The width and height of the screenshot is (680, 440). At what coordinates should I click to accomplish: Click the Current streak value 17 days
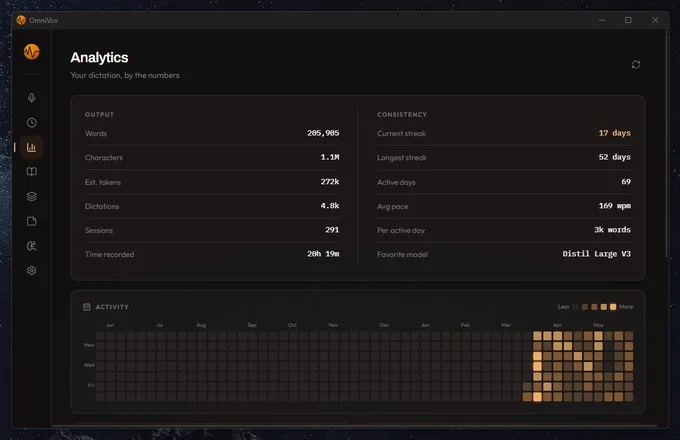tap(615, 133)
